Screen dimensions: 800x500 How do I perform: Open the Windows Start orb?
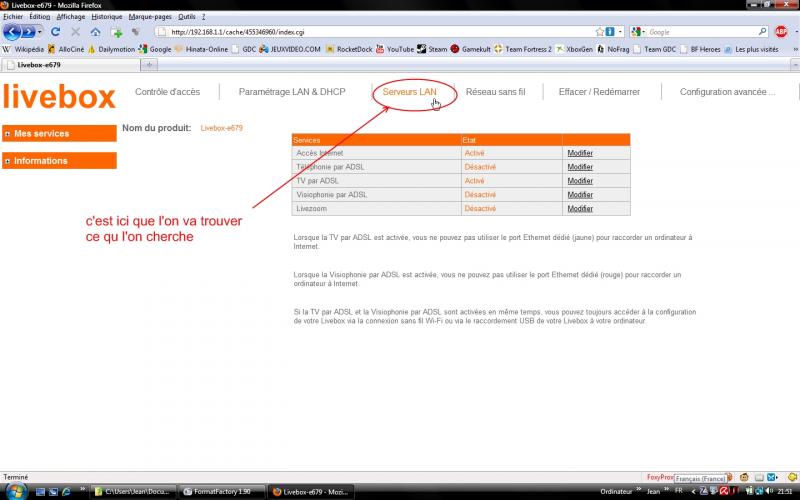16,492
